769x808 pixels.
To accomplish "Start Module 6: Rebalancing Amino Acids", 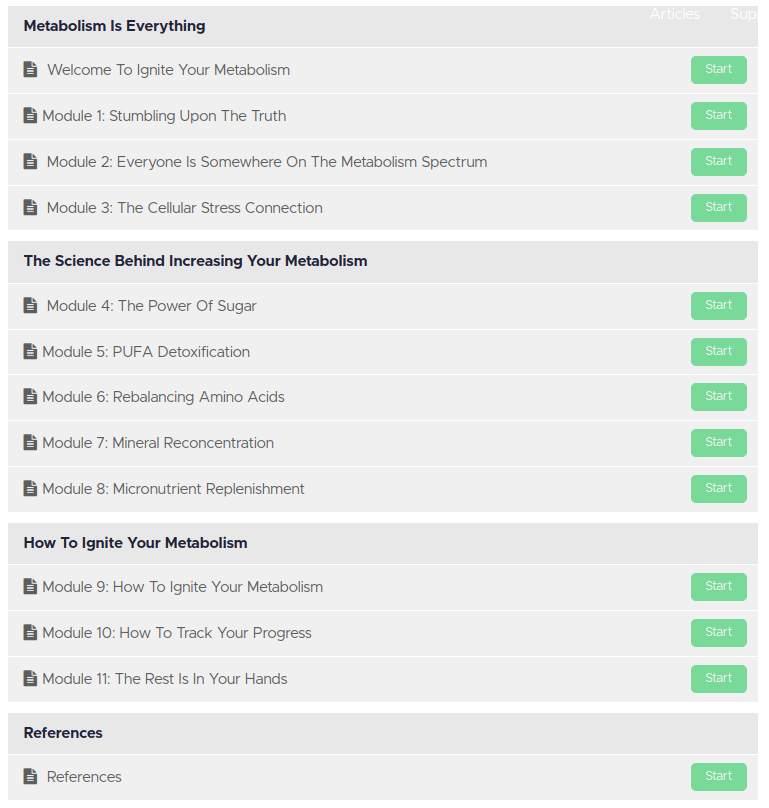I will coord(718,396).
